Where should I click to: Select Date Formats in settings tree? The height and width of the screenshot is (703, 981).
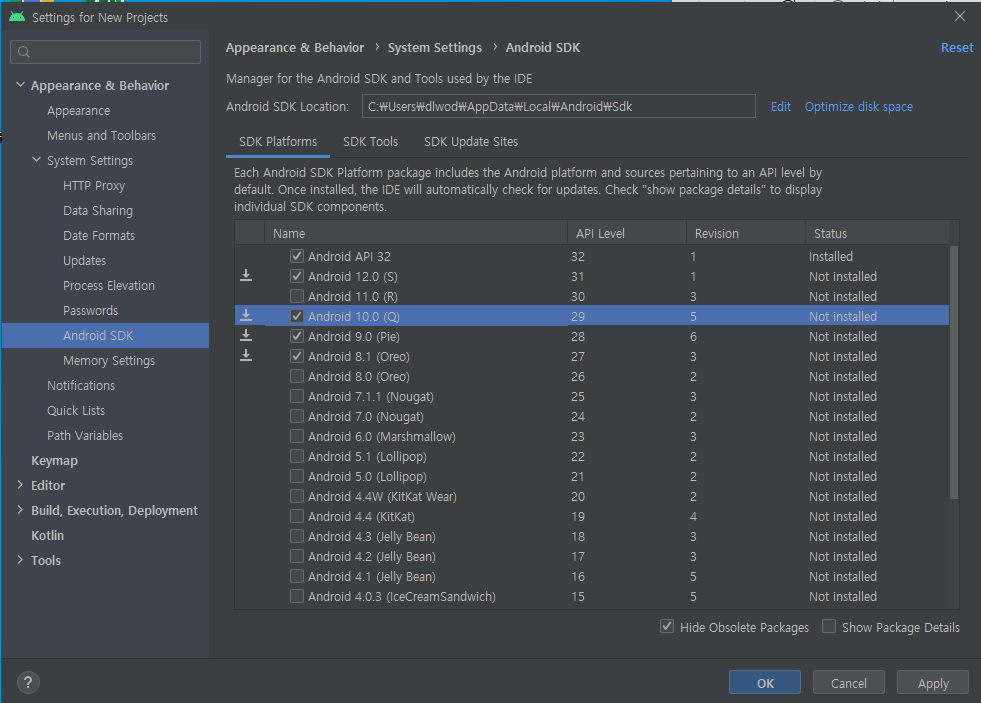coord(99,236)
